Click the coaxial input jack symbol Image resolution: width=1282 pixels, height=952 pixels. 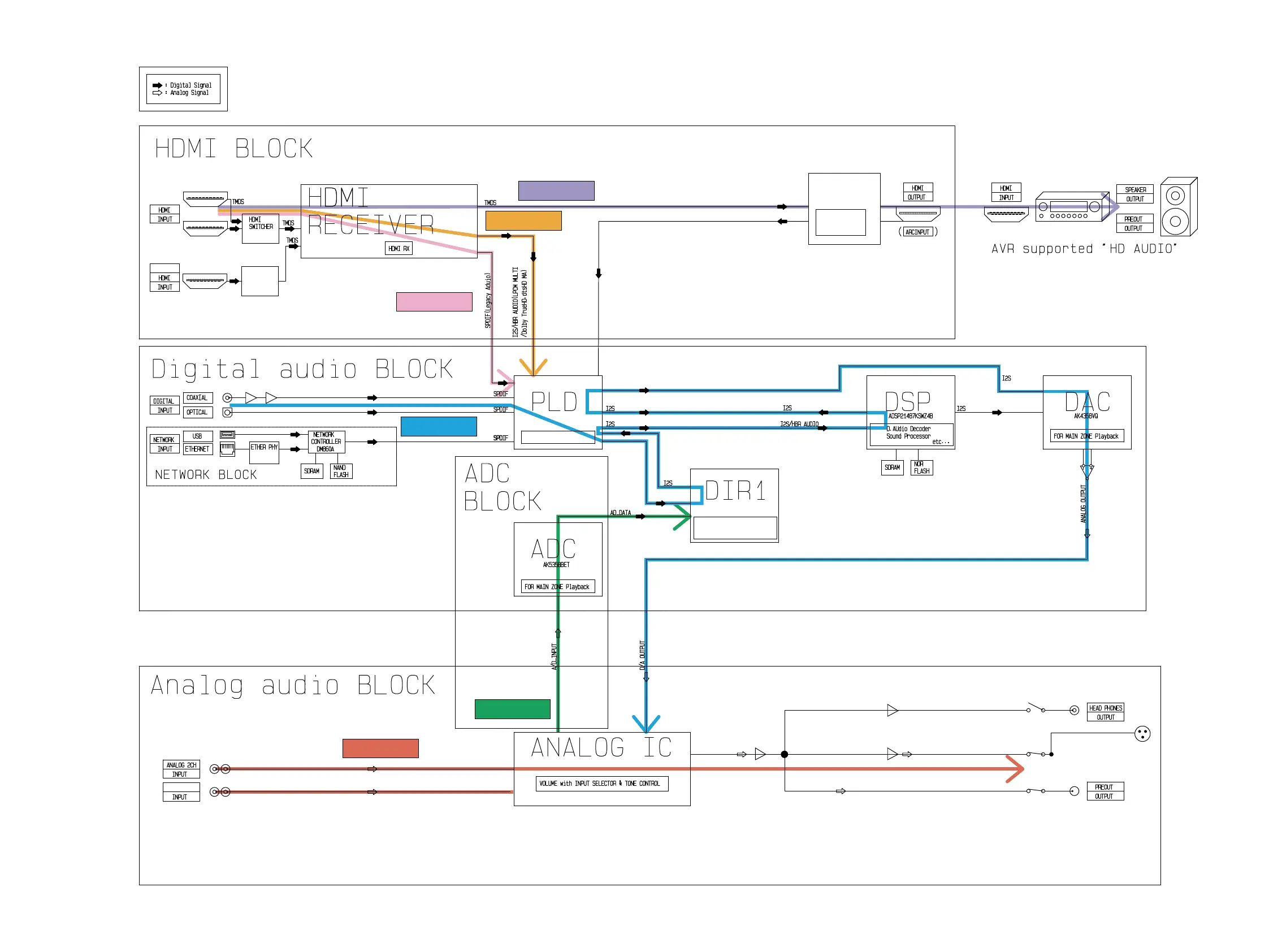(x=228, y=397)
